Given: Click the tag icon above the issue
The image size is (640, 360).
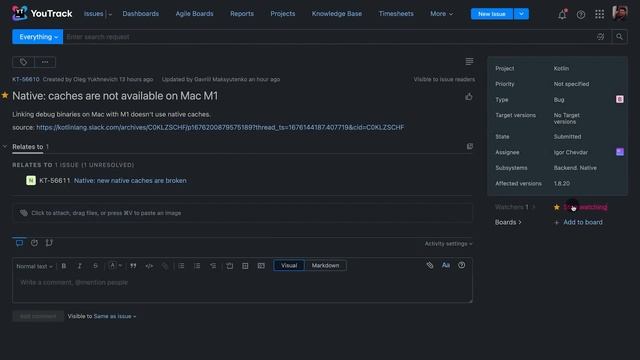Looking at the screenshot, I should point(23,62).
